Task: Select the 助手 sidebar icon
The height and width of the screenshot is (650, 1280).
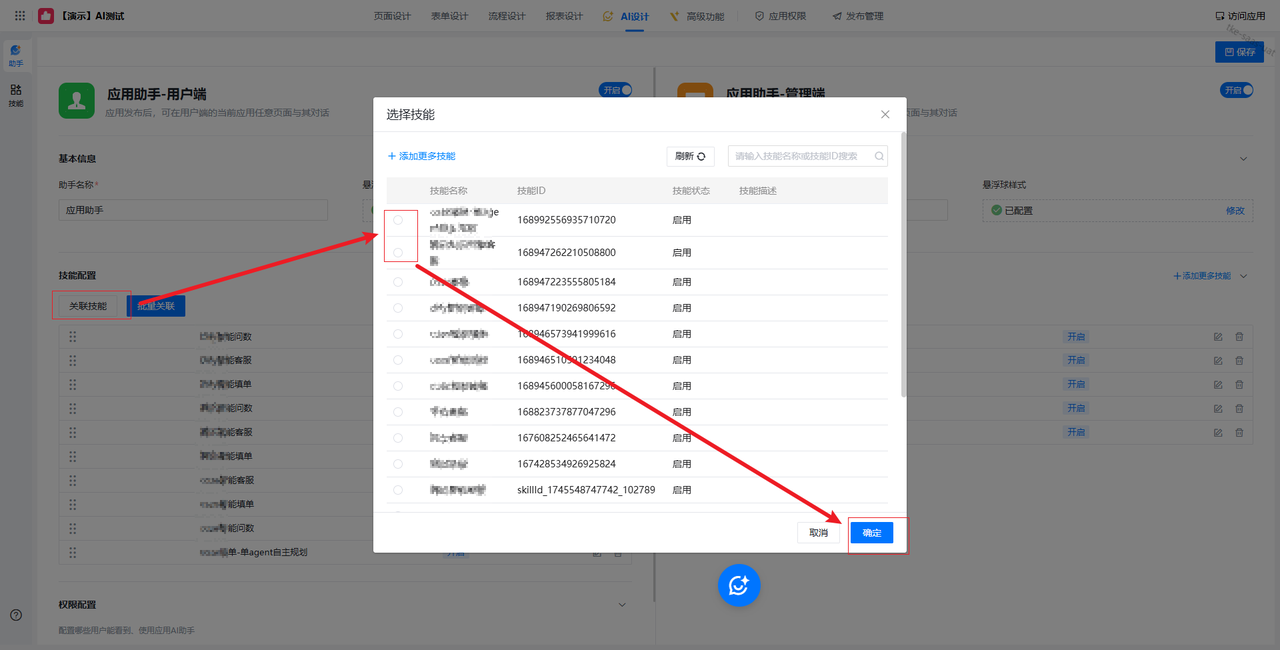Action: 16,55
